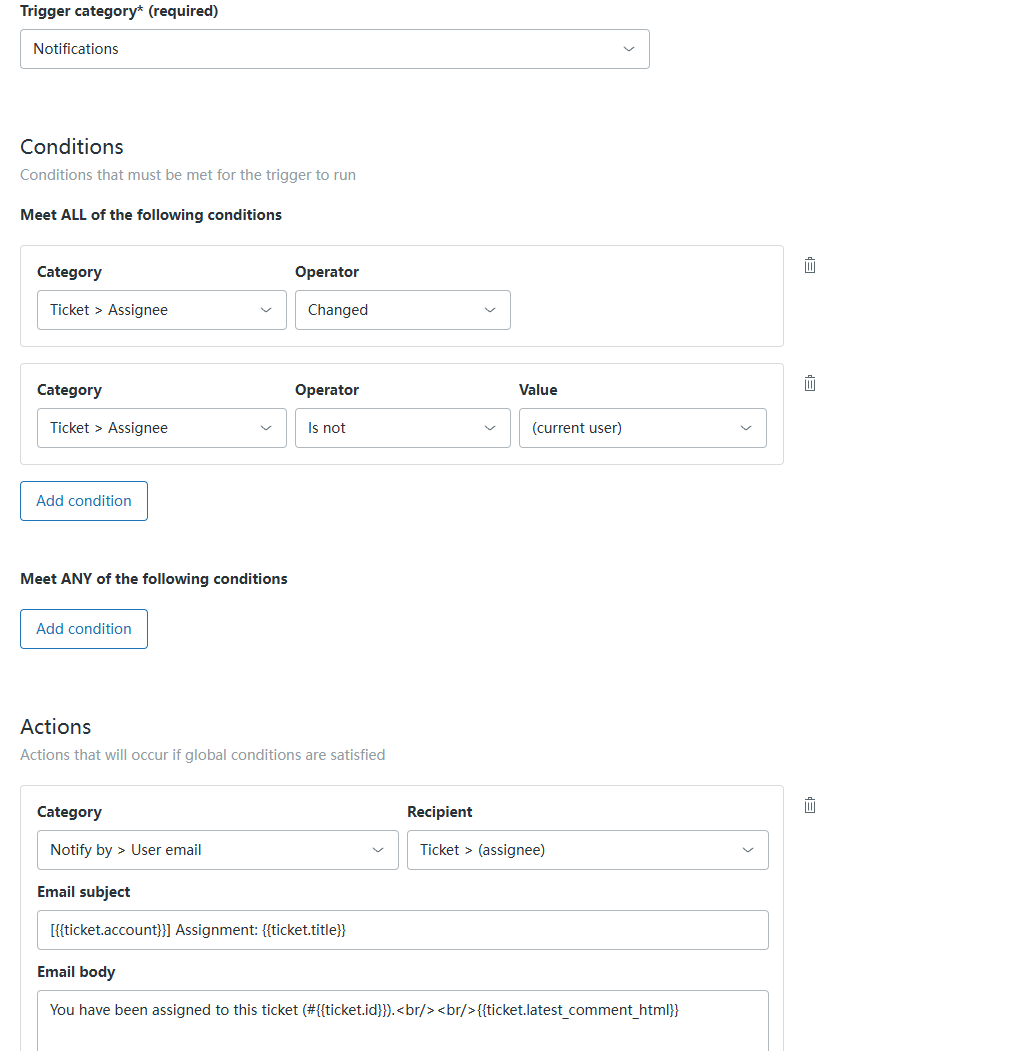Add condition under Meet ALL conditions
This screenshot has width=1033, height=1051.
click(x=84, y=501)
